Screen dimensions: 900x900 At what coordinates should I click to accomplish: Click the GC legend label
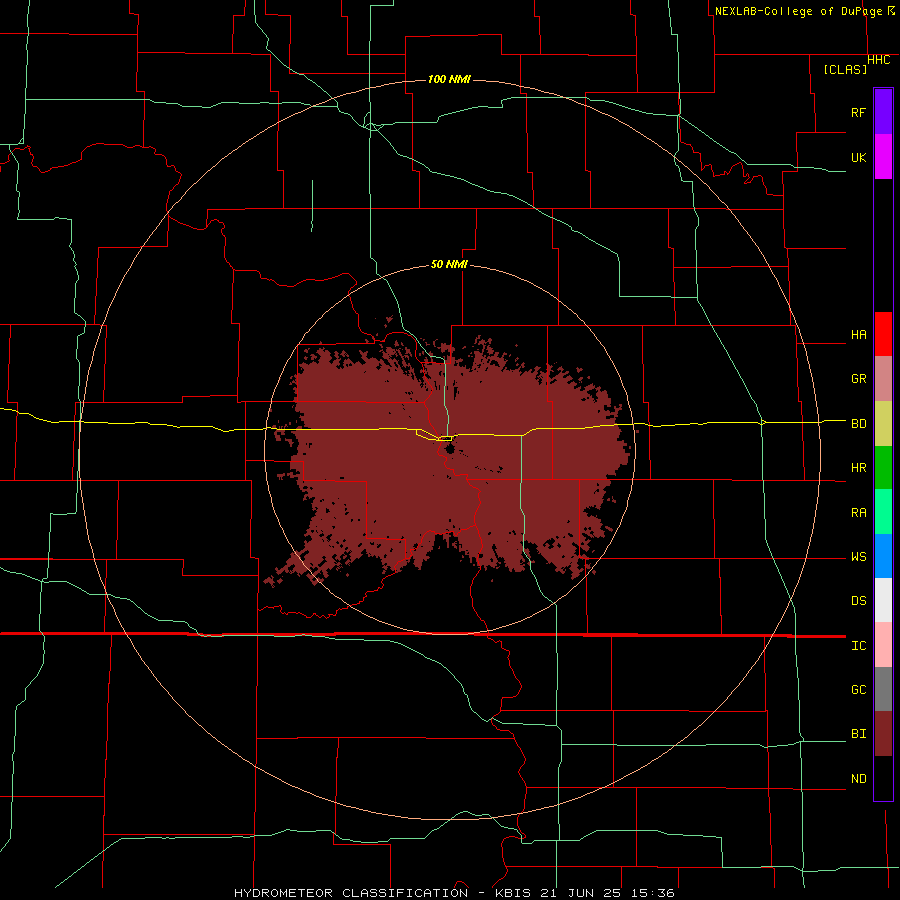(x=858, y=690)
